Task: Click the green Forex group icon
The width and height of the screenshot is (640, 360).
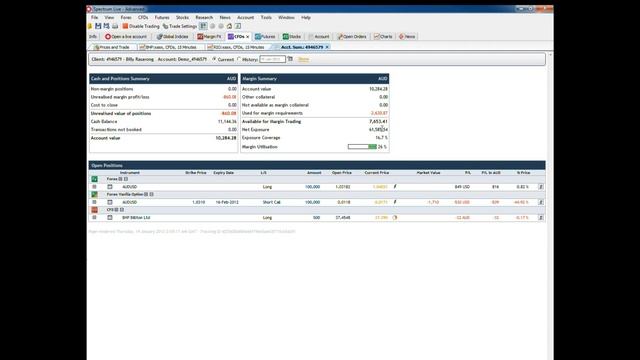Action: click(x=95, y=179)
